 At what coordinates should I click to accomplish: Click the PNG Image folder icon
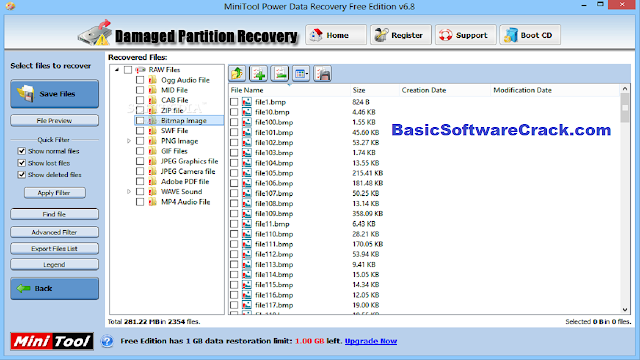click(153, 141)
